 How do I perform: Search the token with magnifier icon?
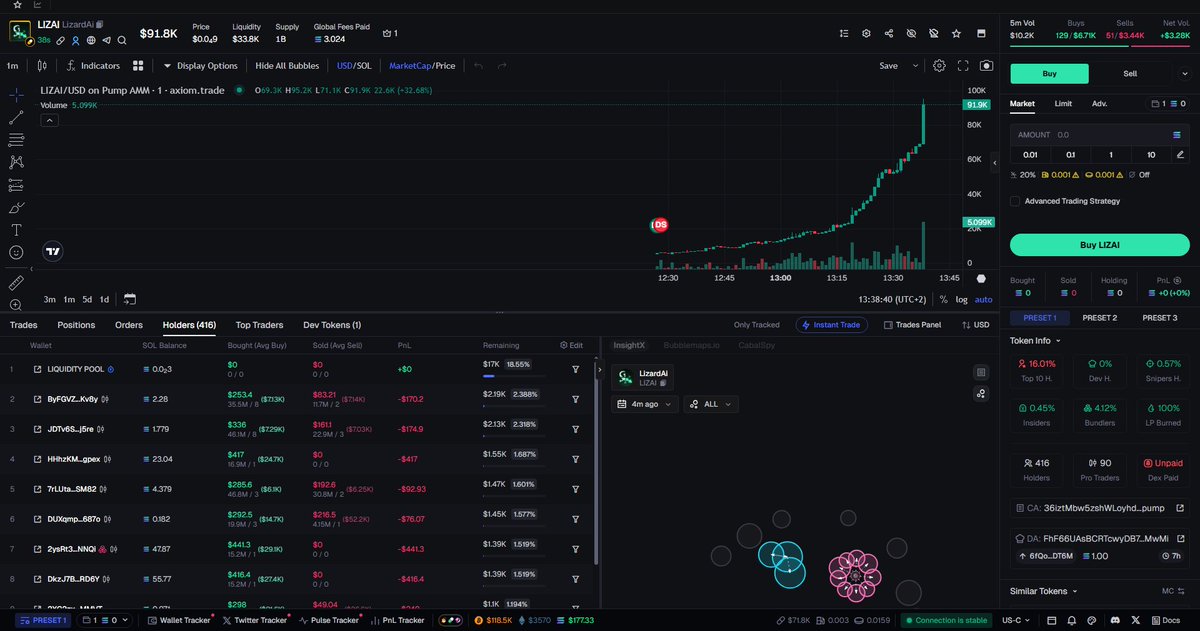121,40
